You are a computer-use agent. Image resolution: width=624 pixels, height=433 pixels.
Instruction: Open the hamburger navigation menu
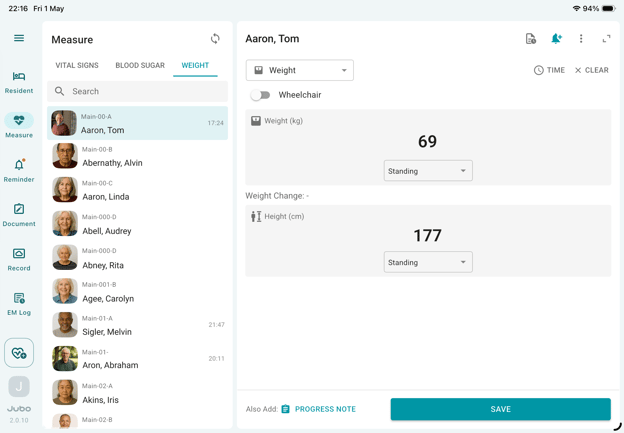point(19,38)
